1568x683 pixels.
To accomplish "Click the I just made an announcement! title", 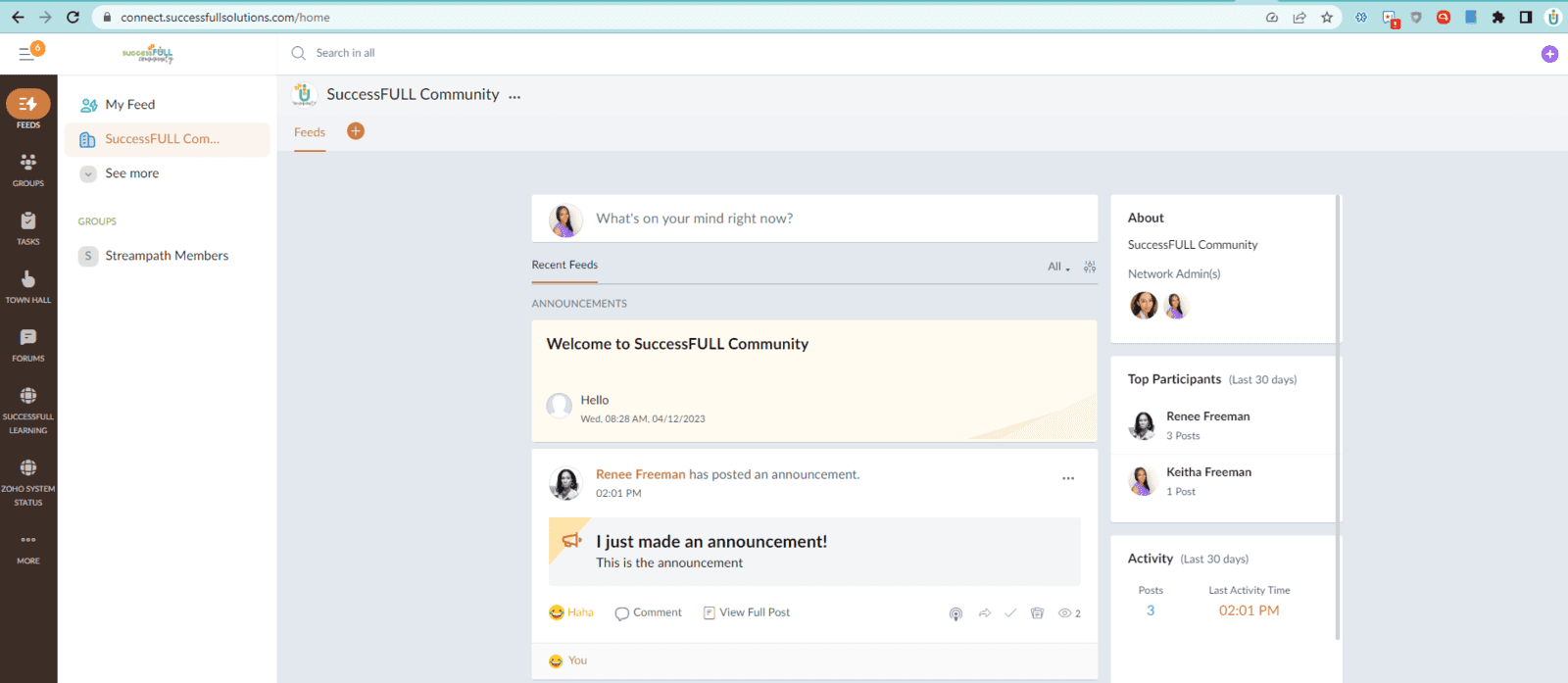I will tap(711, 542).
